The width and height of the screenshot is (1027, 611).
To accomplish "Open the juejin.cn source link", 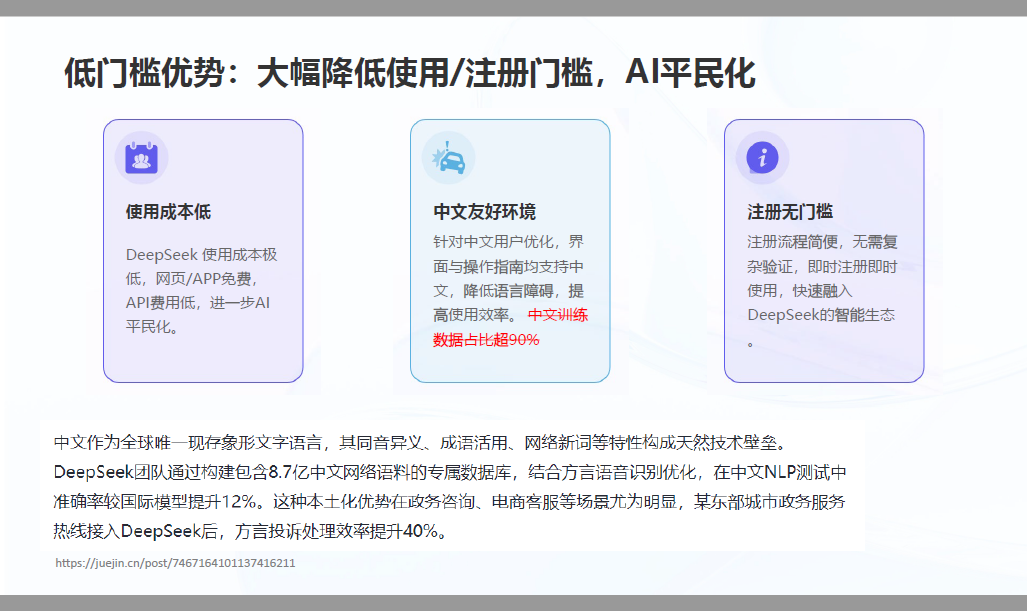I will click(176, 563).
